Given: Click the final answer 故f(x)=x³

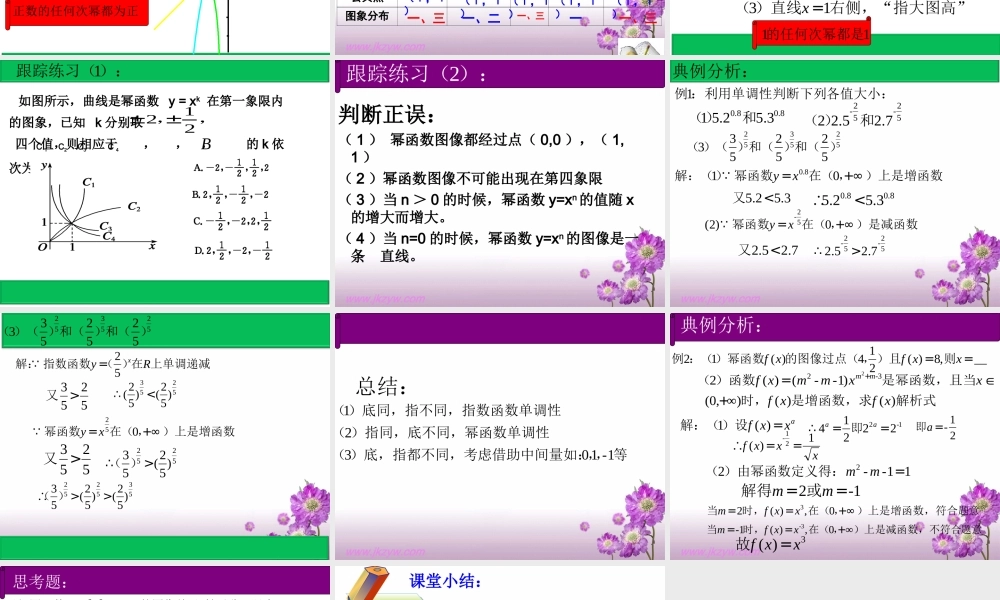Looking at the screenshot, I should (x=770, y=544).
